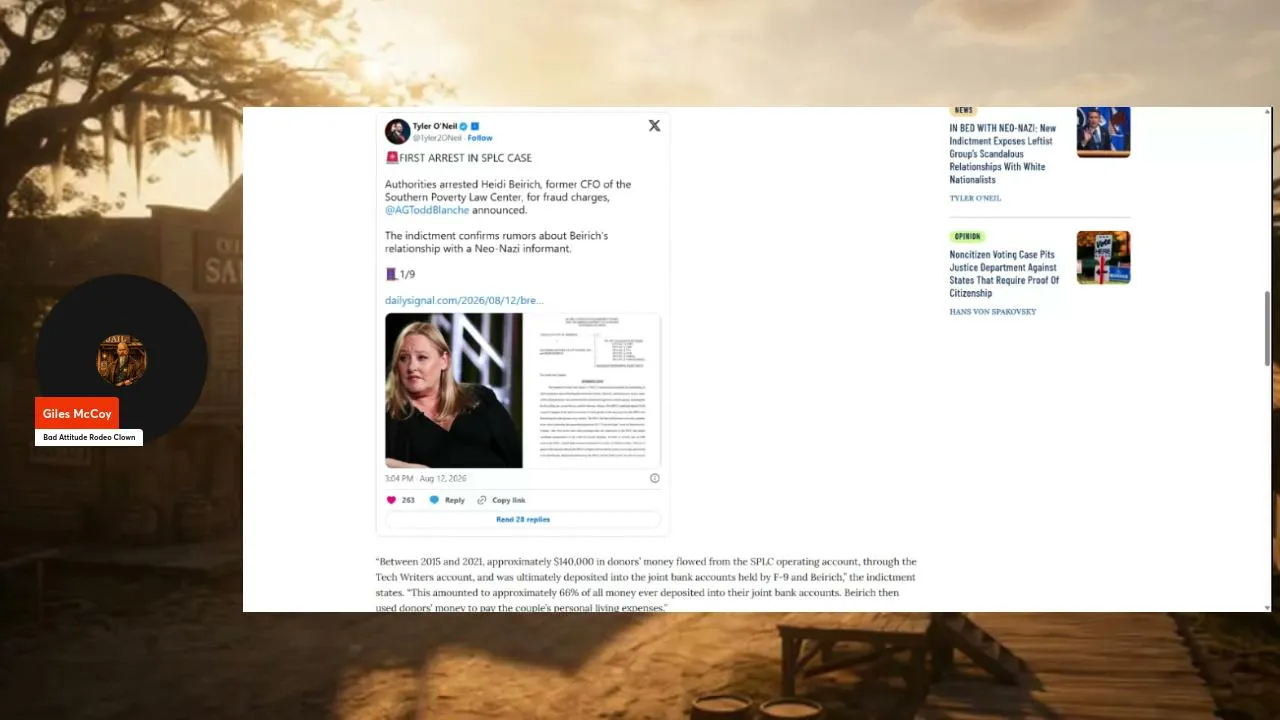1280x720 pixels.
Task: Click the podium speaker article thumbnail
Action: (1103, 132)
